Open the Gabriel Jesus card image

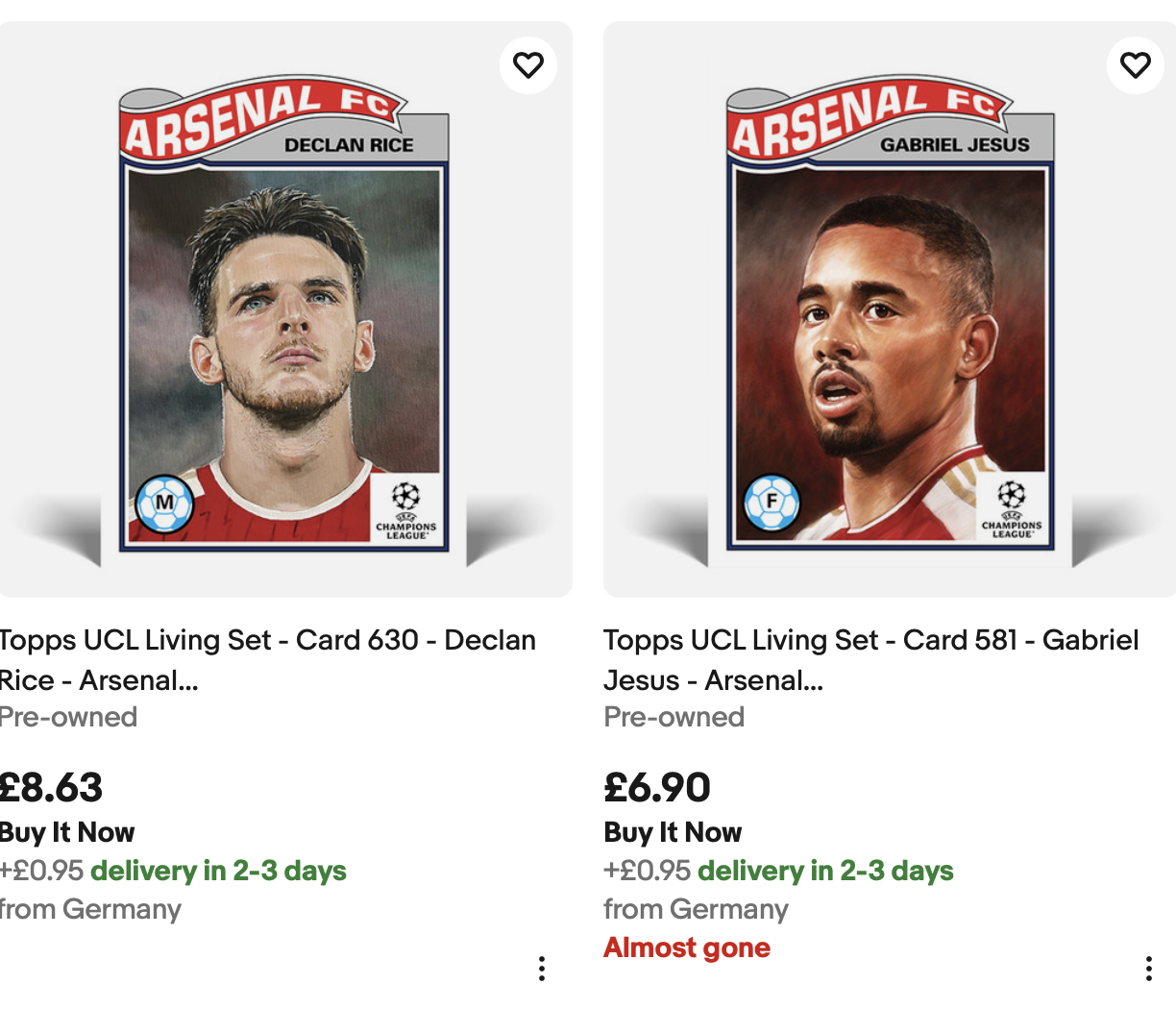click(x=890, y=309)
